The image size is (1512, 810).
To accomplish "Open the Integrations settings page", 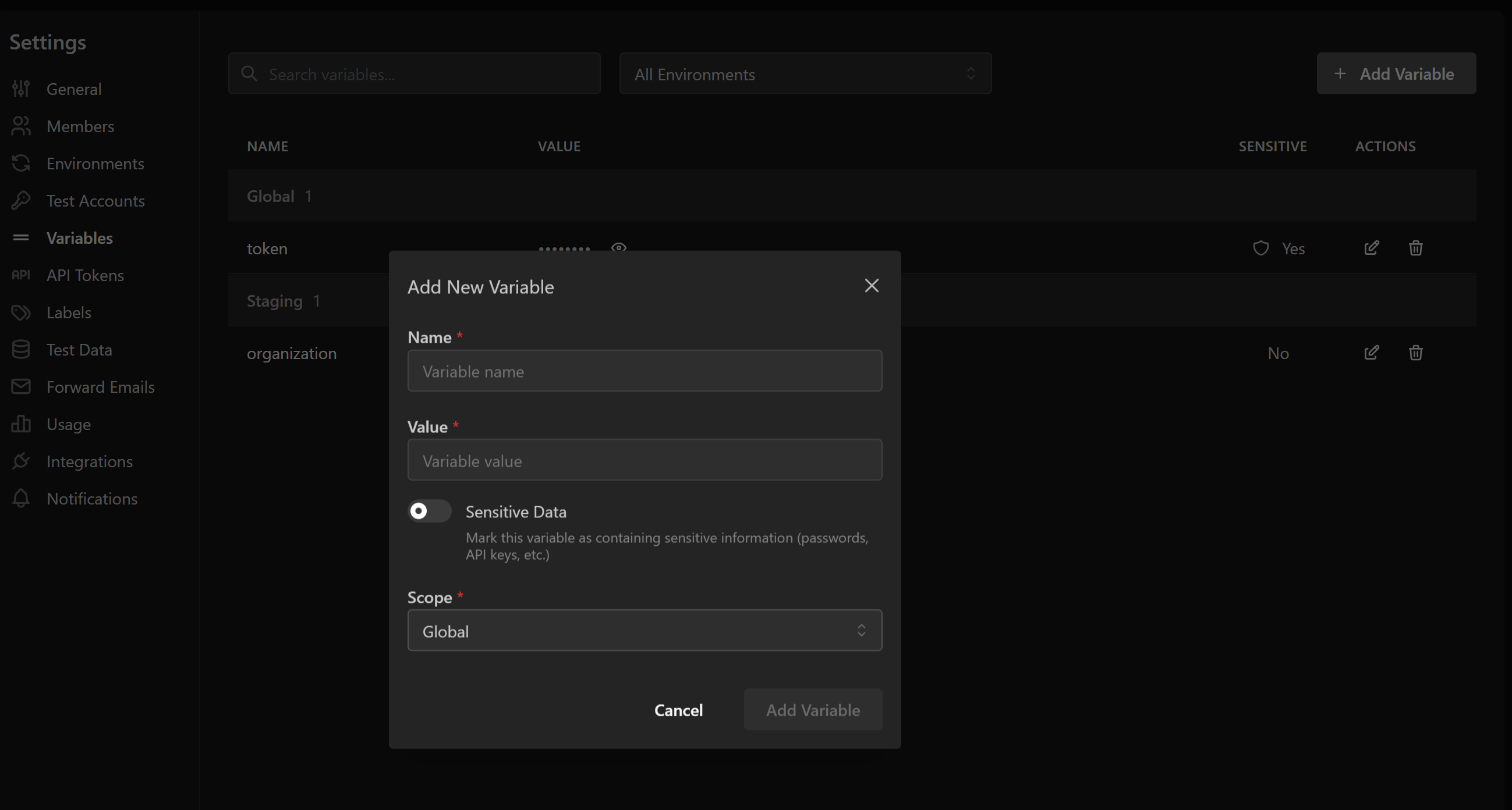I will (x=89, y=461).
